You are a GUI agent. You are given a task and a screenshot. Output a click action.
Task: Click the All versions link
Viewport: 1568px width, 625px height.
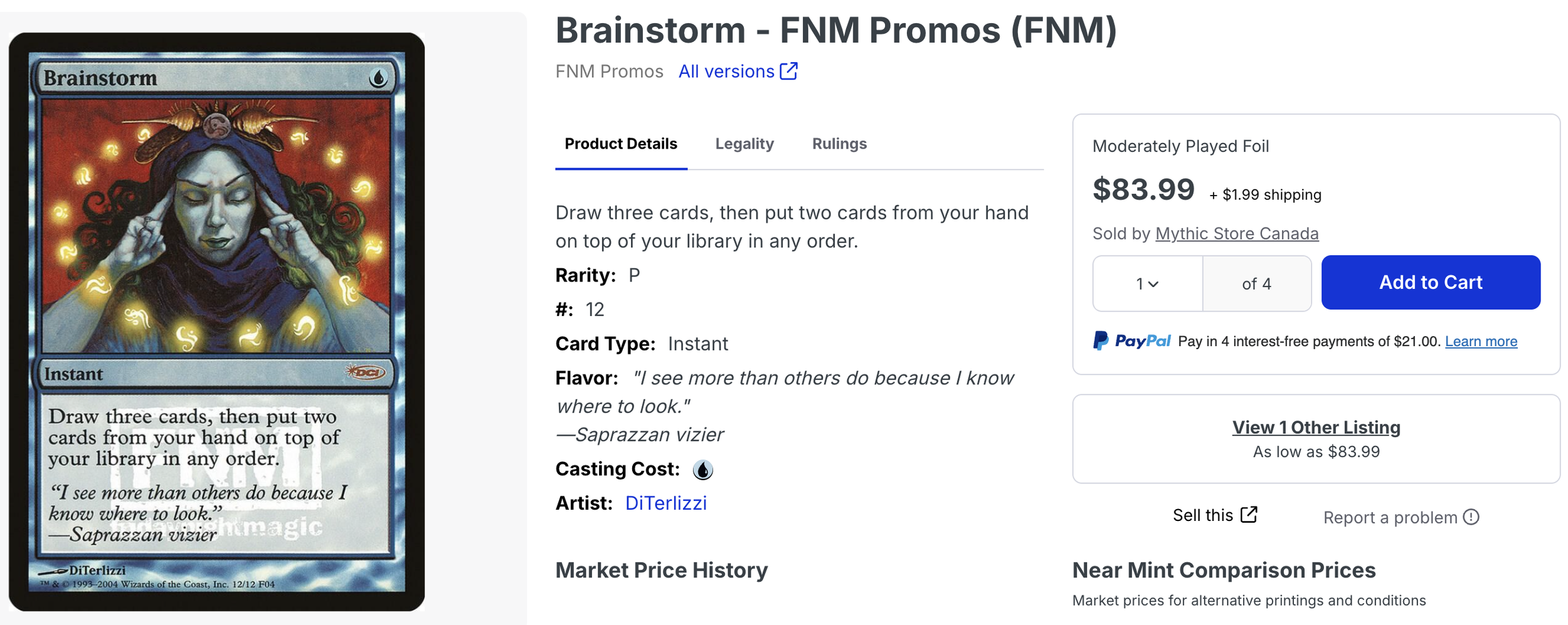tap(726, 71)
